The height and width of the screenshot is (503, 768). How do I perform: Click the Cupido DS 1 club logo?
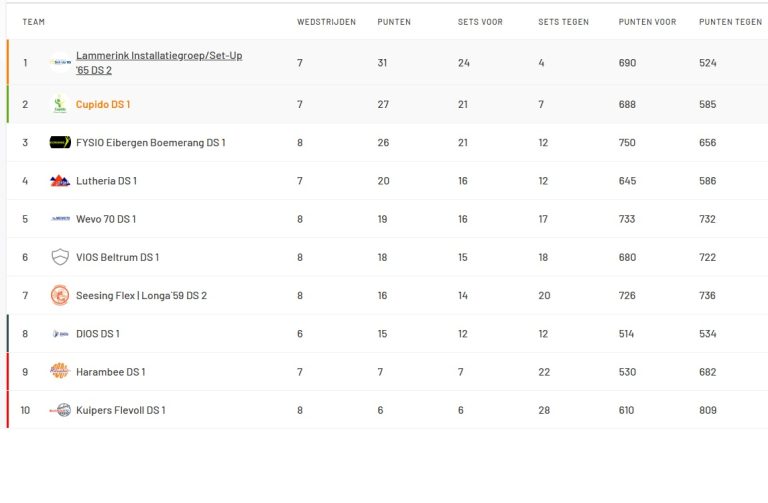point(60,104)
